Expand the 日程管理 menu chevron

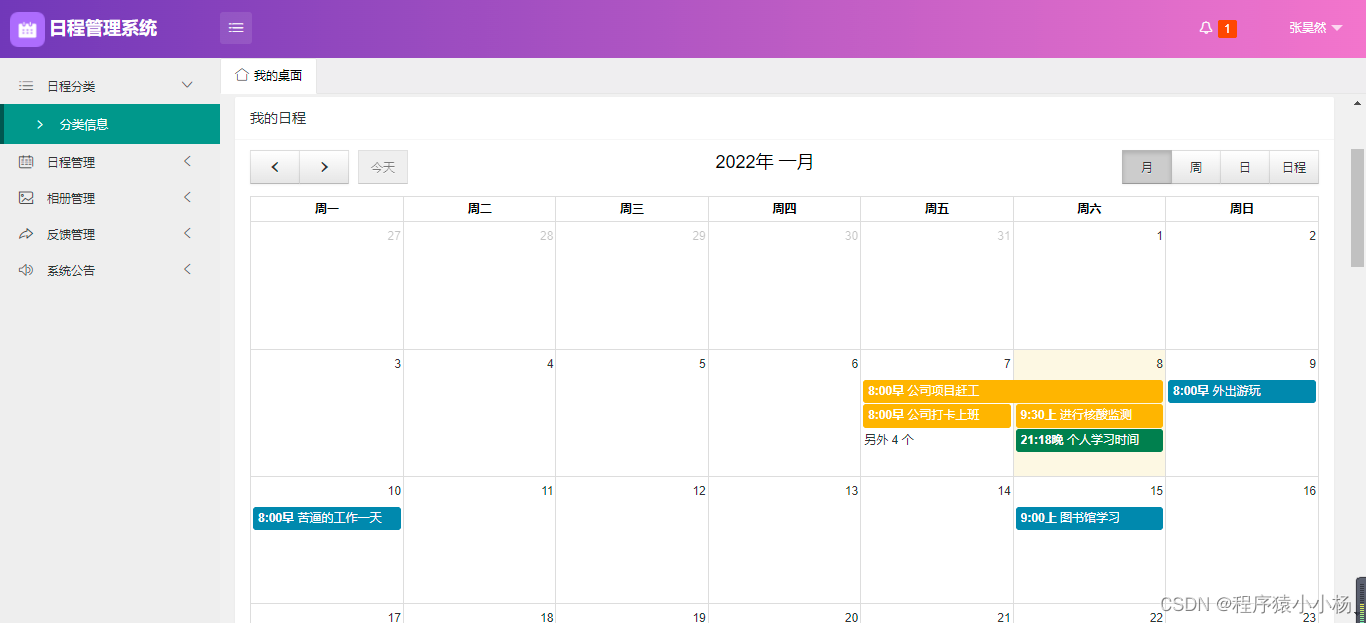(187, 161)
